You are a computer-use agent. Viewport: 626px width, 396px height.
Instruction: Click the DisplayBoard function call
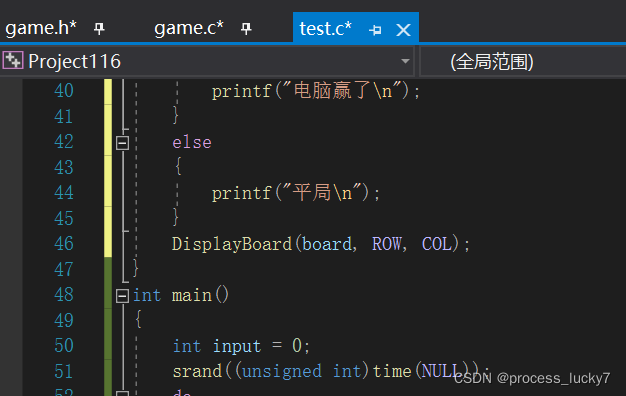tap(232, 244)
